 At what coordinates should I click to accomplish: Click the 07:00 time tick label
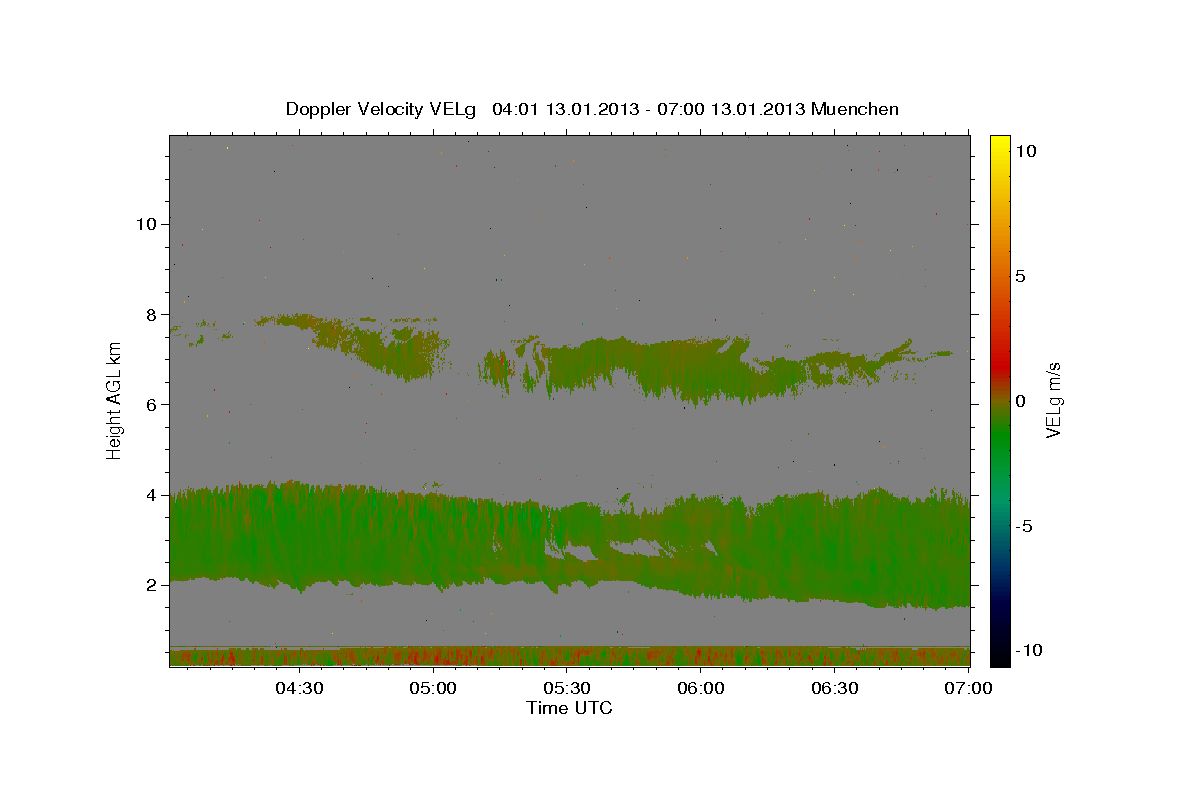969,688
